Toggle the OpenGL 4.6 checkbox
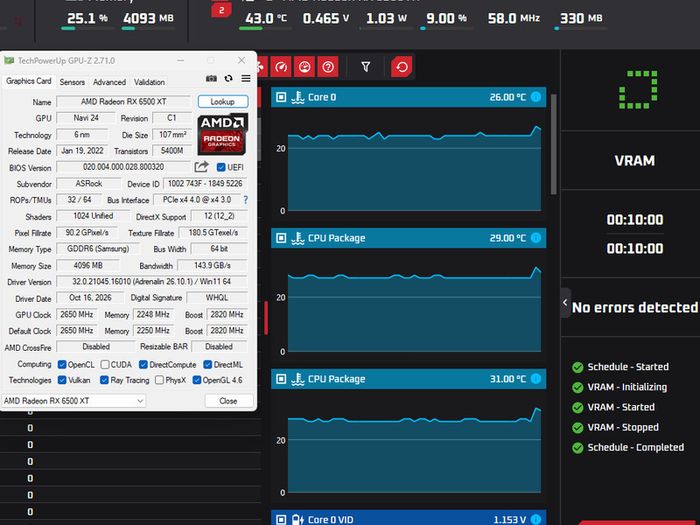 click(196, 380)
